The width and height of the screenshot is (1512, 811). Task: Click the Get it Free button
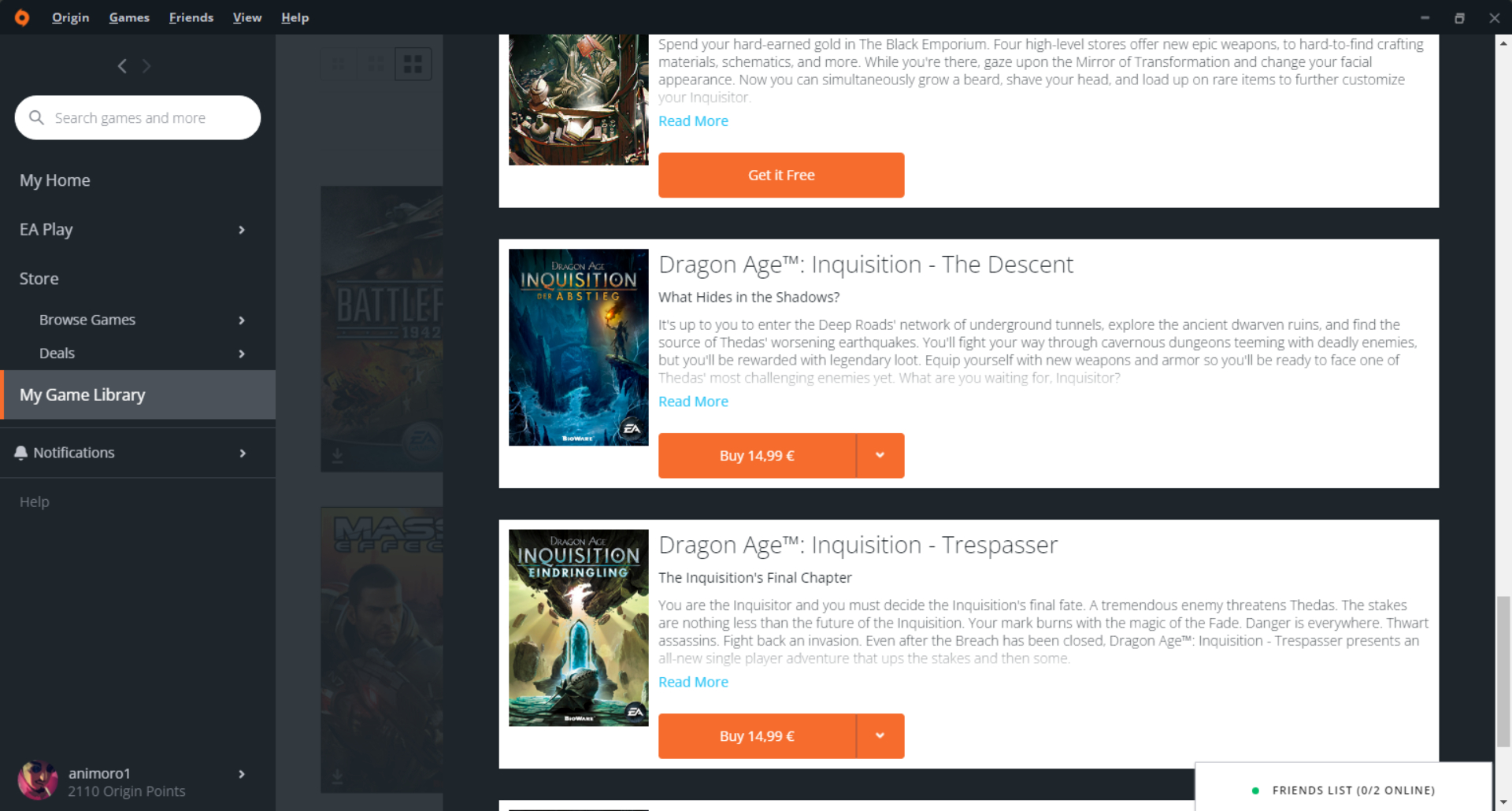coord(780,175)
